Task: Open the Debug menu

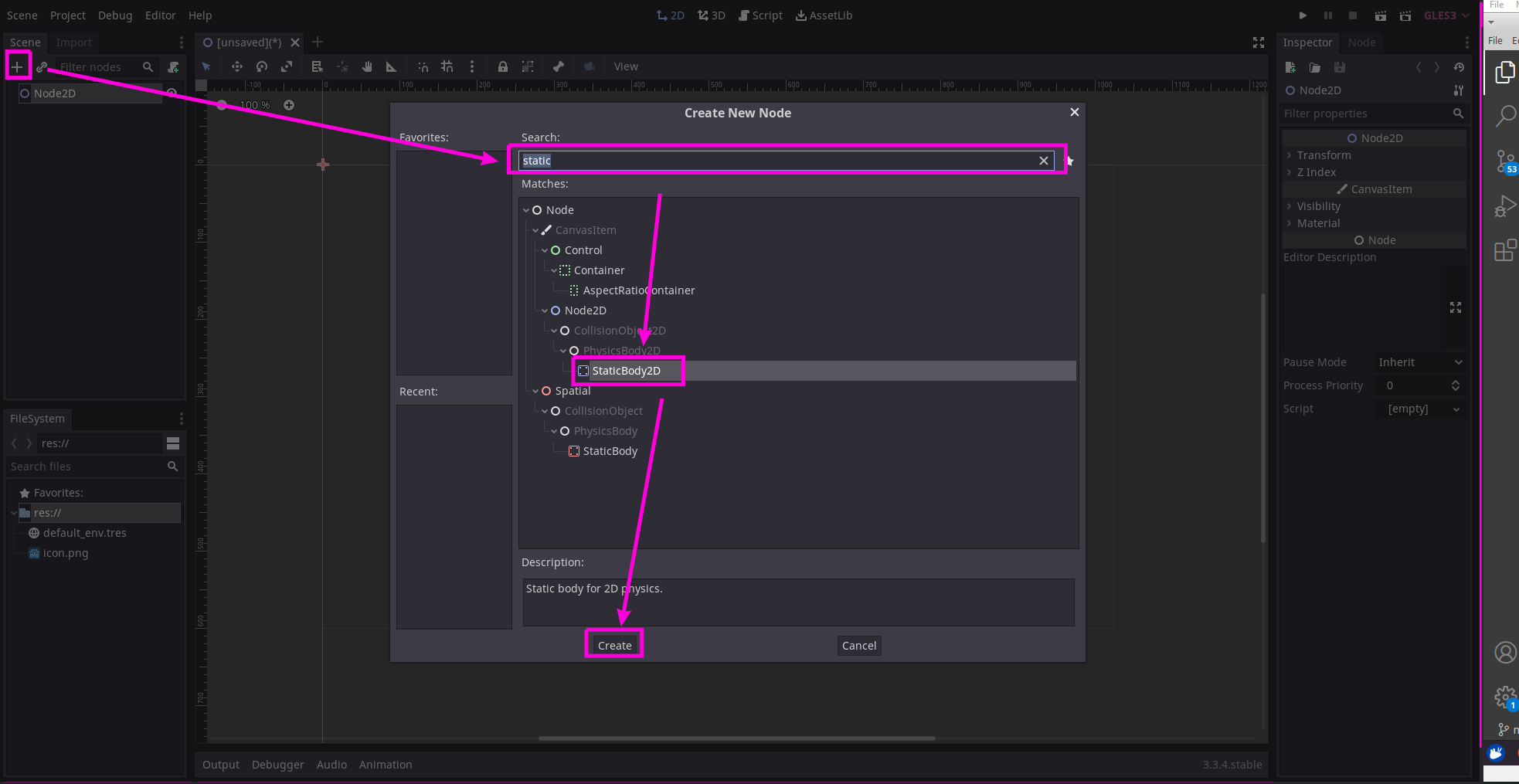Action: (x=115, y=15)
